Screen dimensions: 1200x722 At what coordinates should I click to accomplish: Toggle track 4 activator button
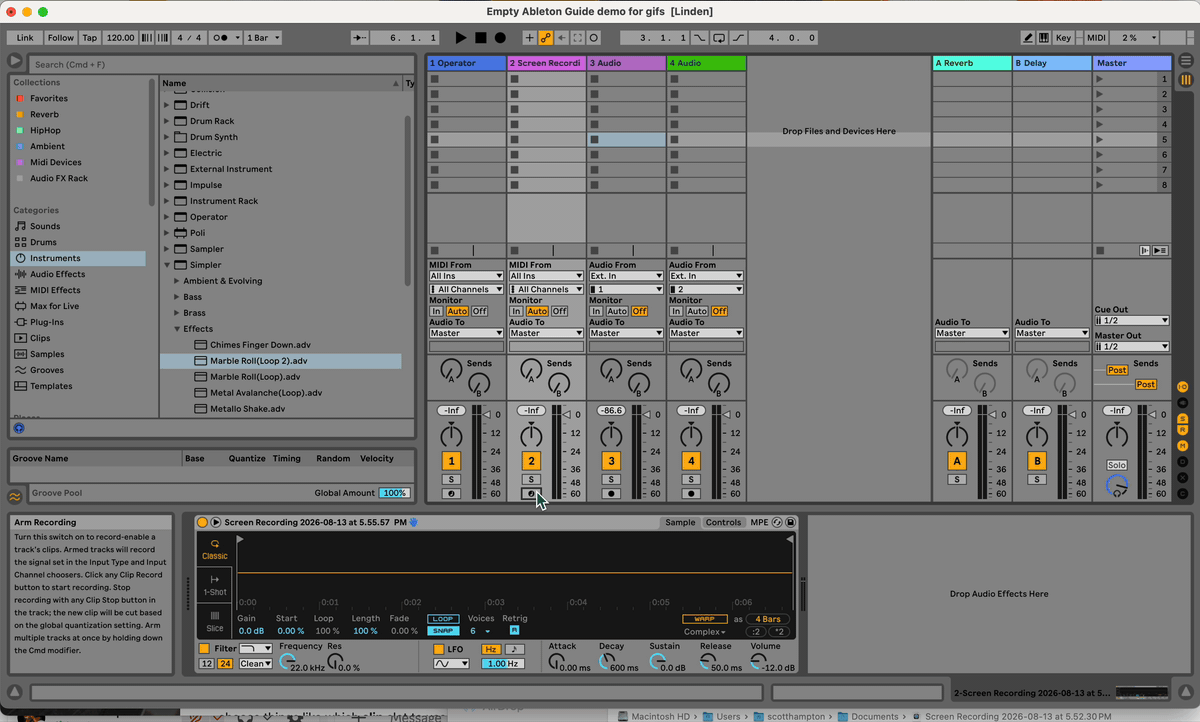(x=691, y=461)
